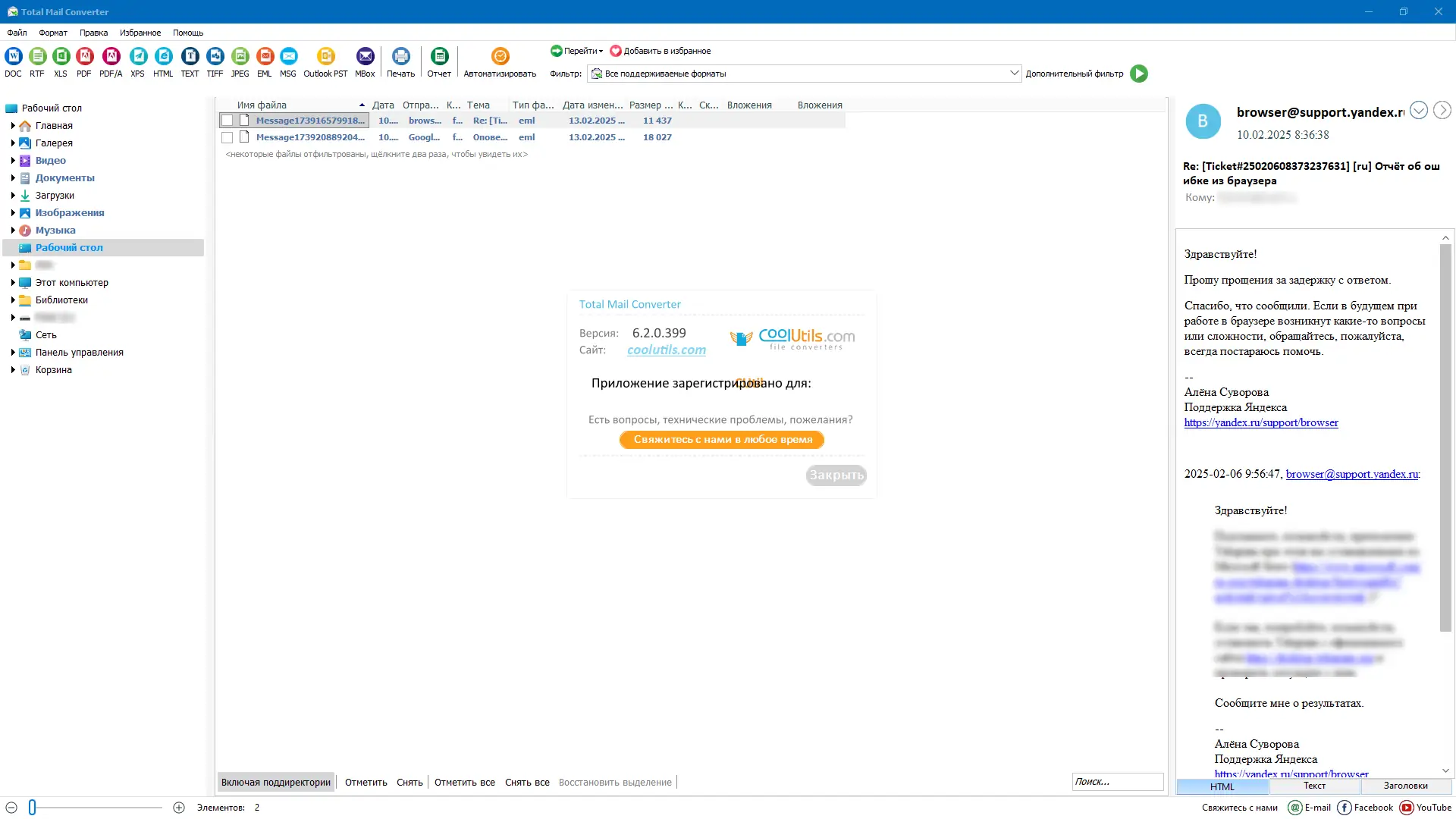Launch the Автоматизировать scheduler icon
1456x819 pixels.
coord(500,56)
